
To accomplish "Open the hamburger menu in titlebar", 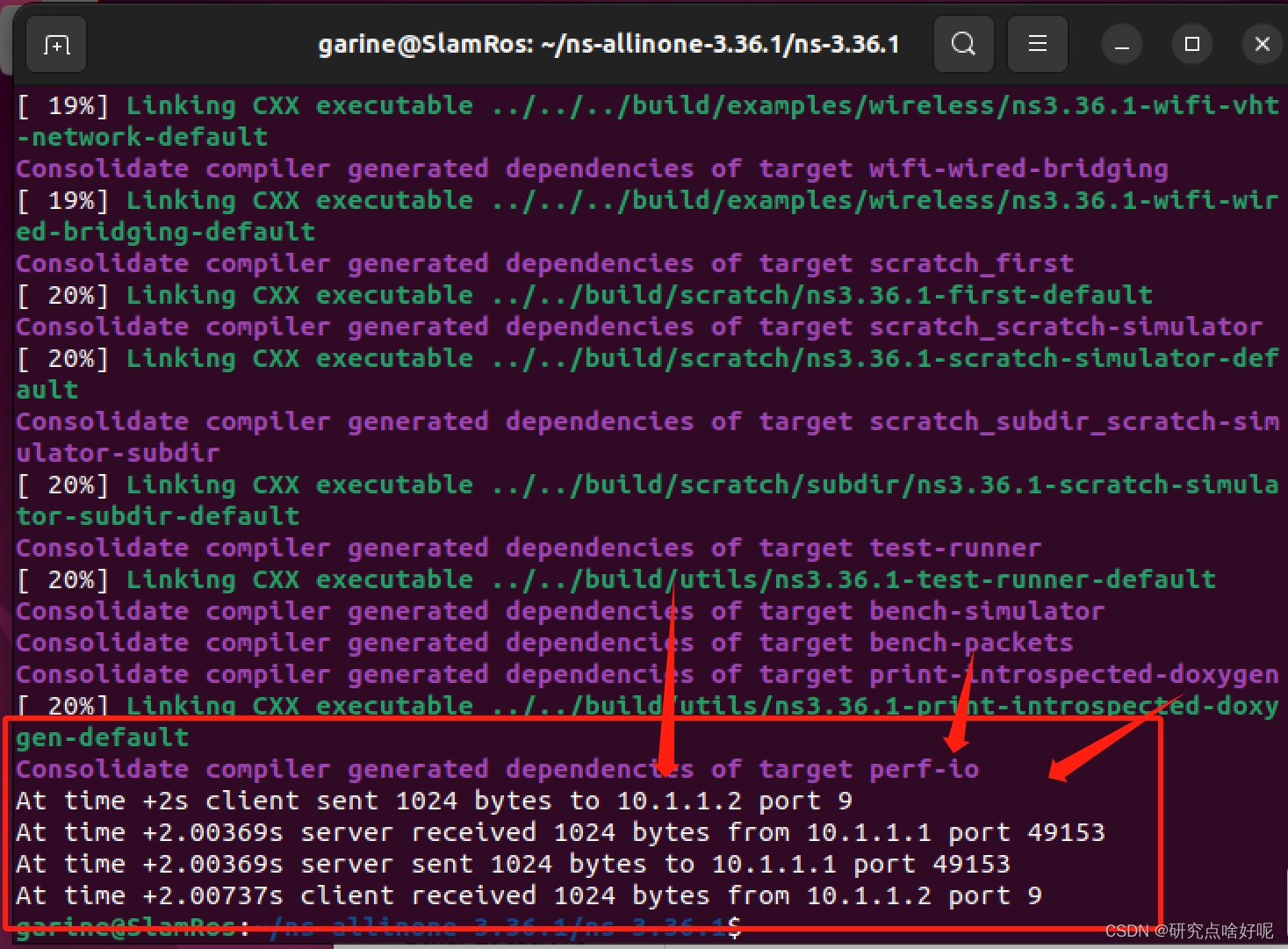I will tap(1037, 44).
